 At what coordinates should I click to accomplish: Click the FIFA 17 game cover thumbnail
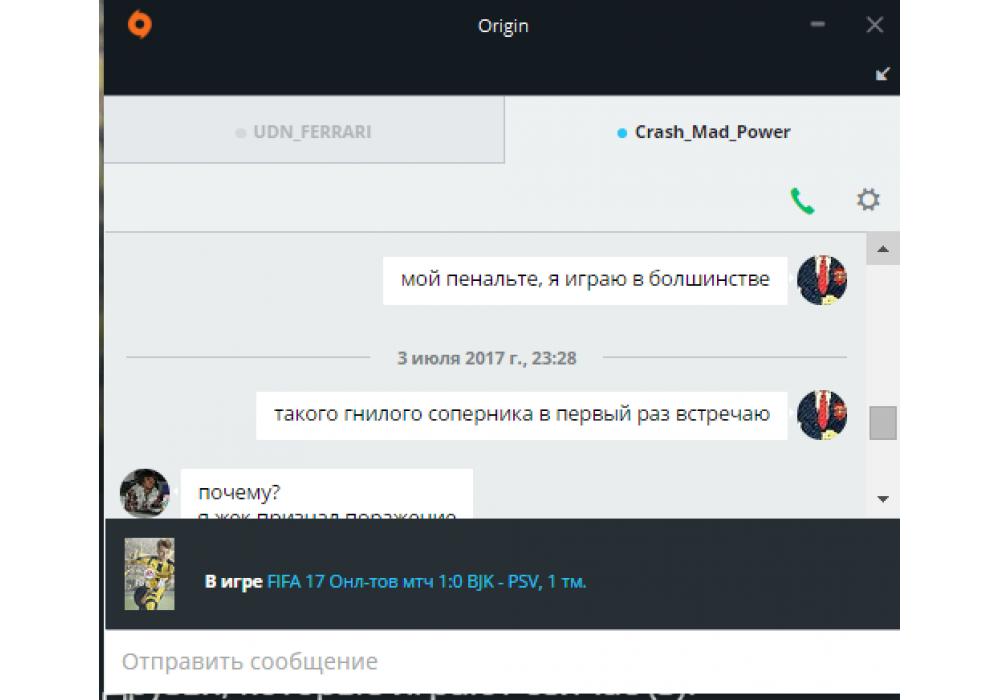(149, 574)
